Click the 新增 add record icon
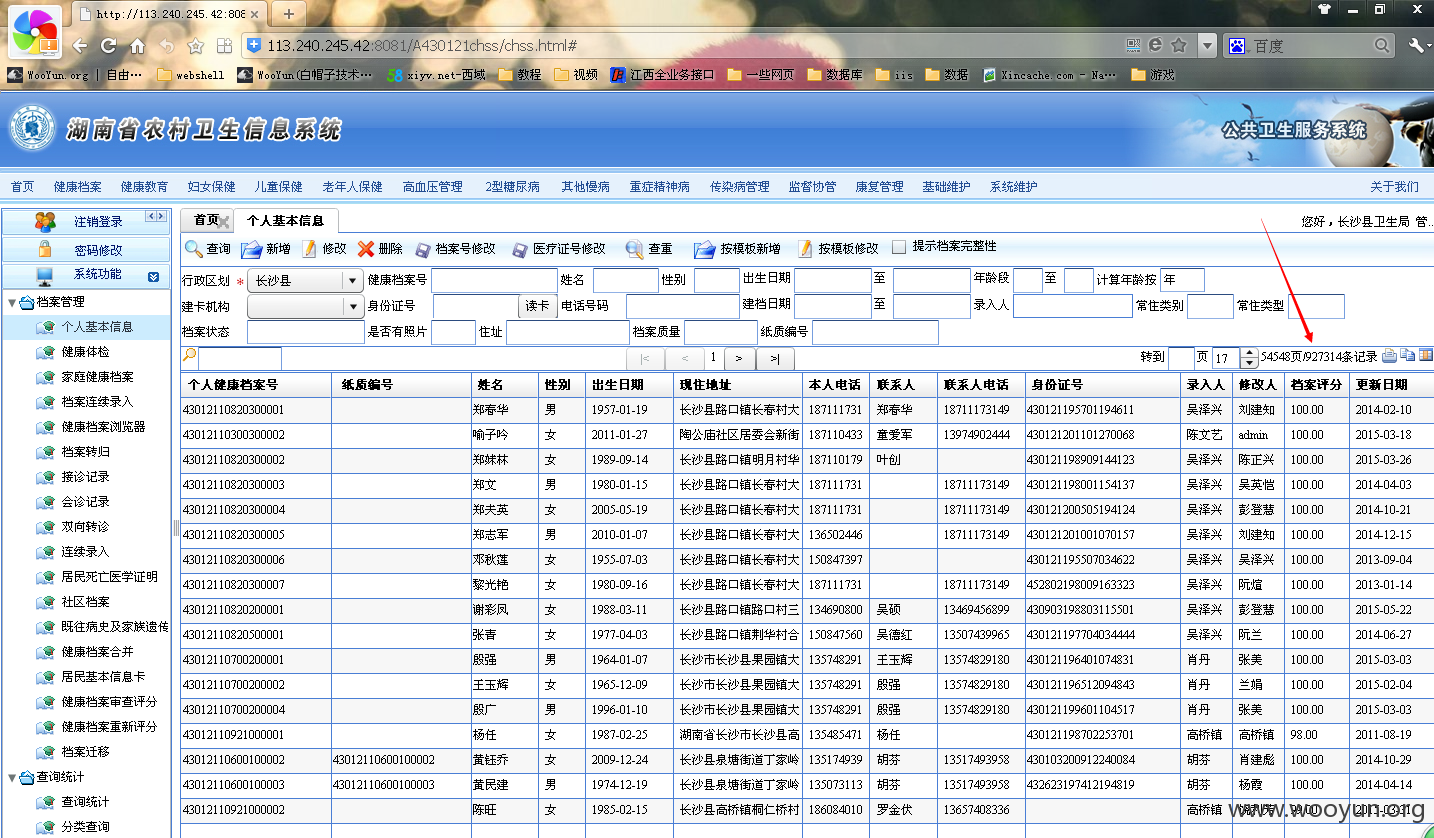The height and width of the screenshot is (838, 1434). (x=251, y=249)
